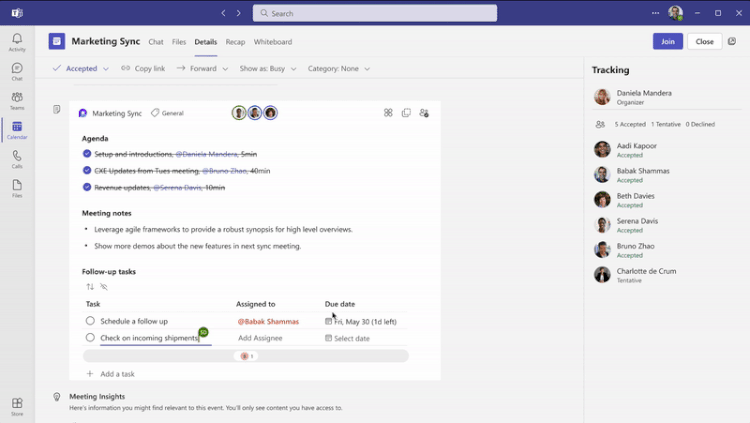Open the apps grid icon in notes
Viewport: 750px width, 423px height.
tap(388, 112)
